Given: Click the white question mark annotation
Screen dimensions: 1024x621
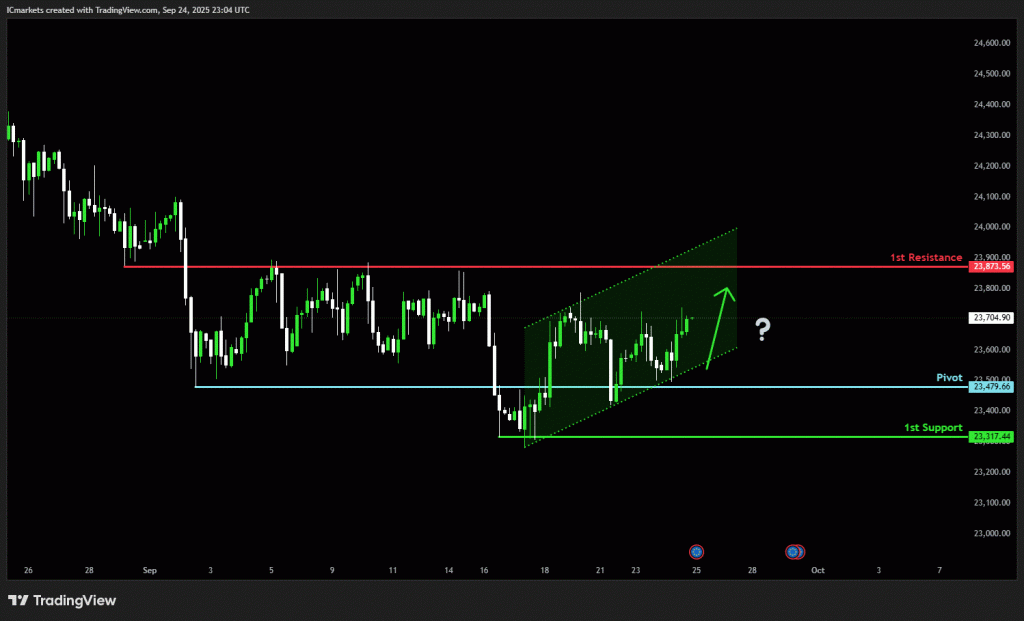Looking at the screenshot, I should [x=762, y=328].
